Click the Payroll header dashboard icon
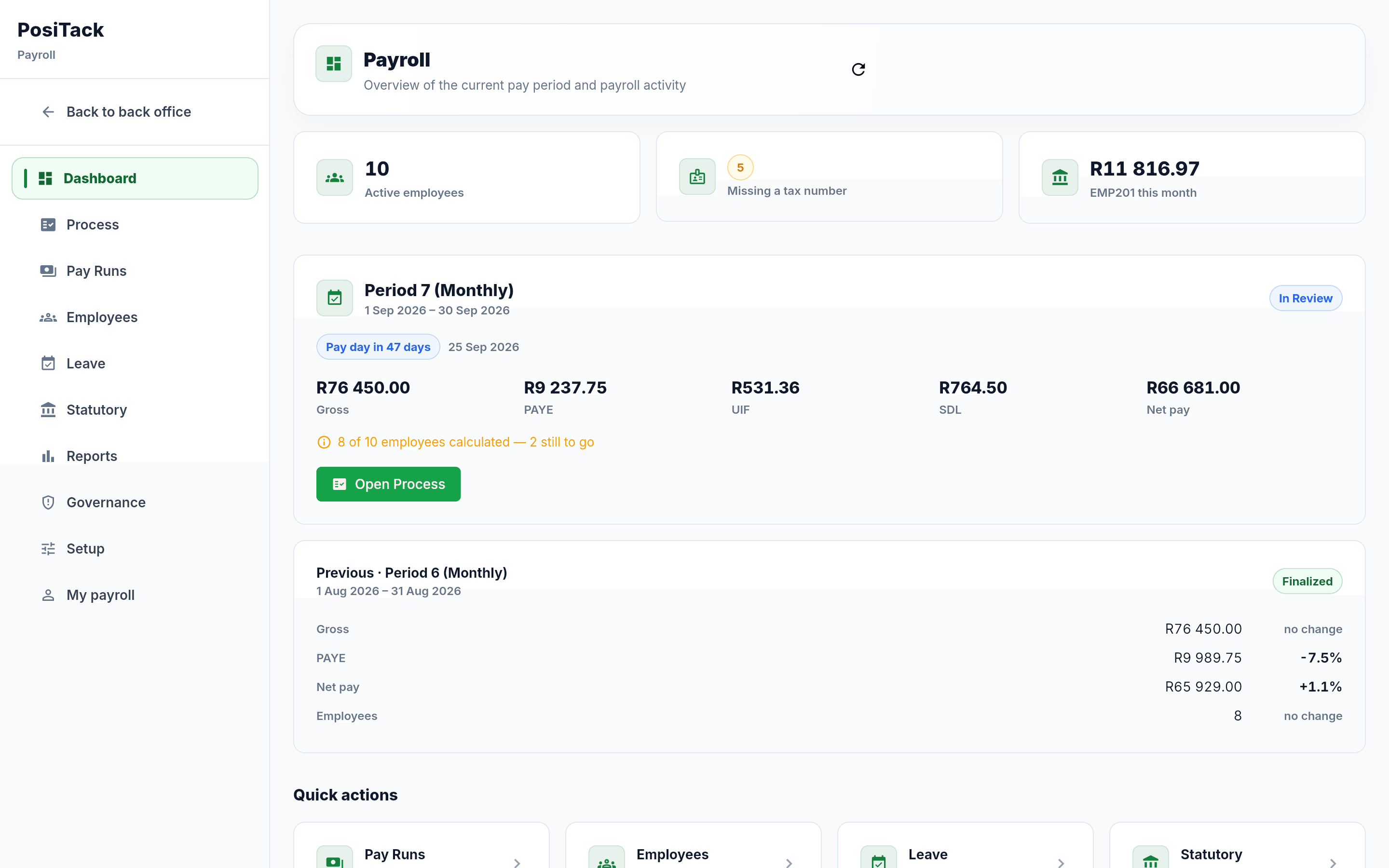 click(333, 64)
